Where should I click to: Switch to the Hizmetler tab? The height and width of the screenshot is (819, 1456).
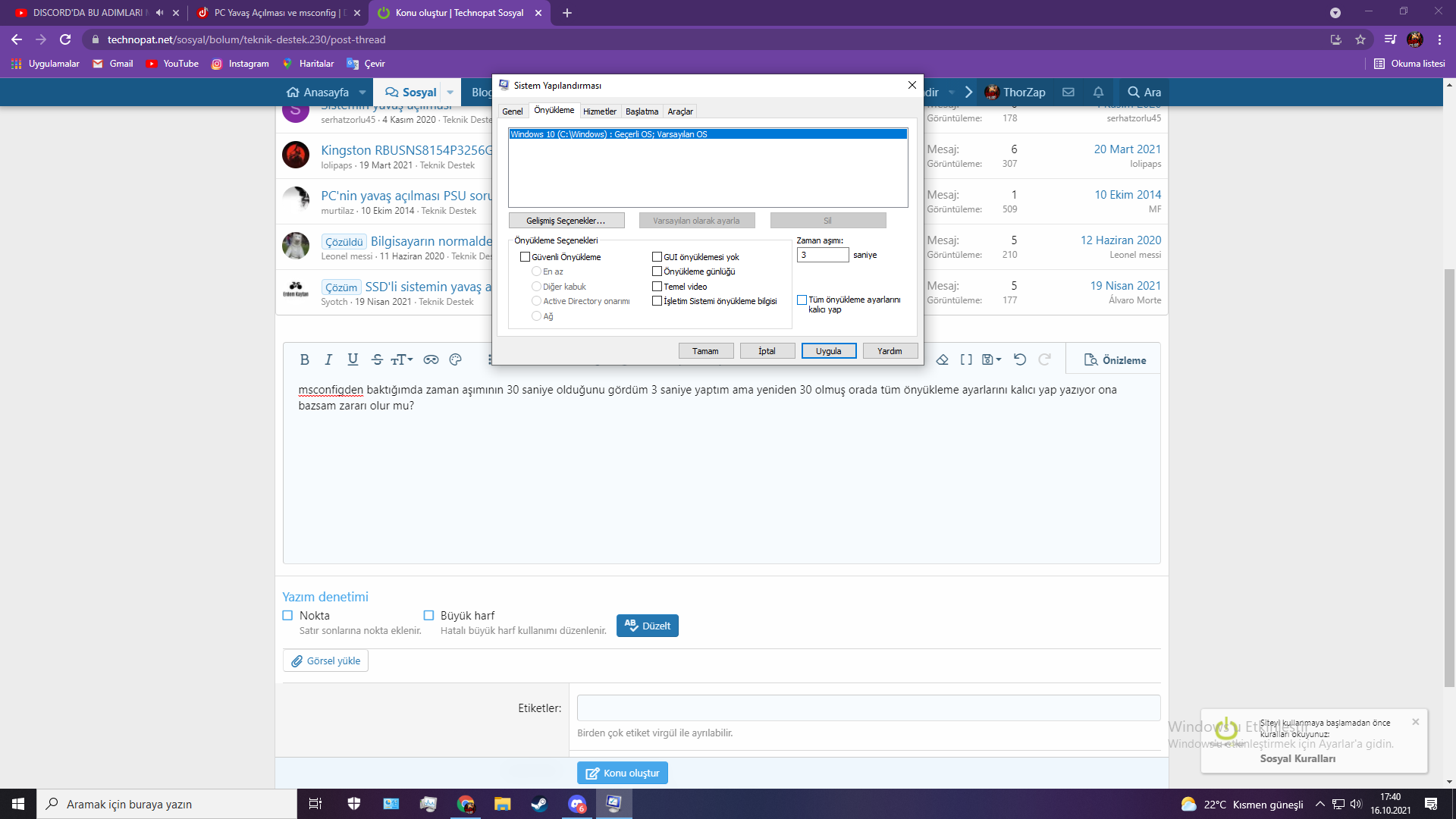pos(599,111)
